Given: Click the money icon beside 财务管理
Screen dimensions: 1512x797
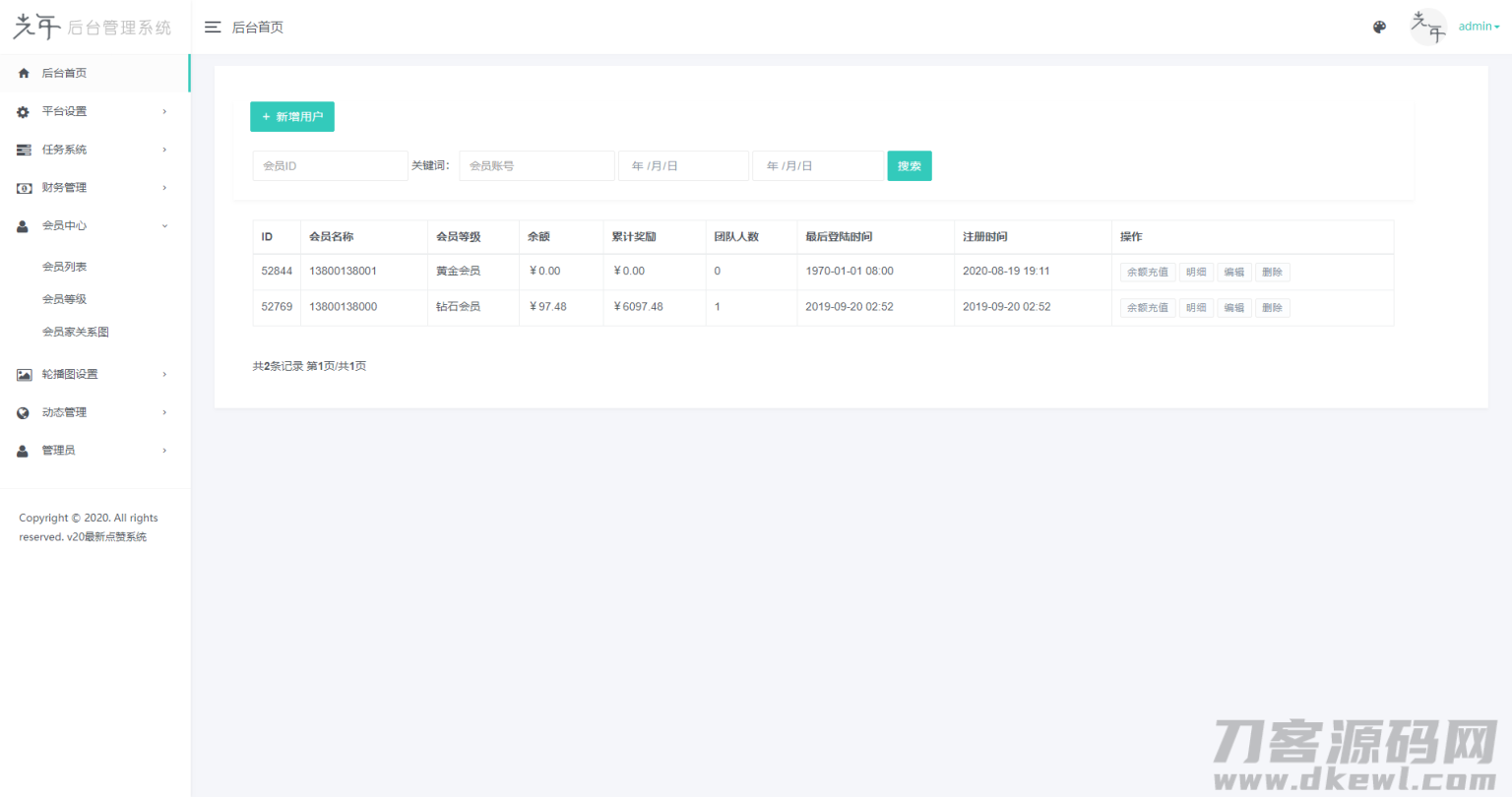Looking at the screenshot, I should [x=24, y=188].
